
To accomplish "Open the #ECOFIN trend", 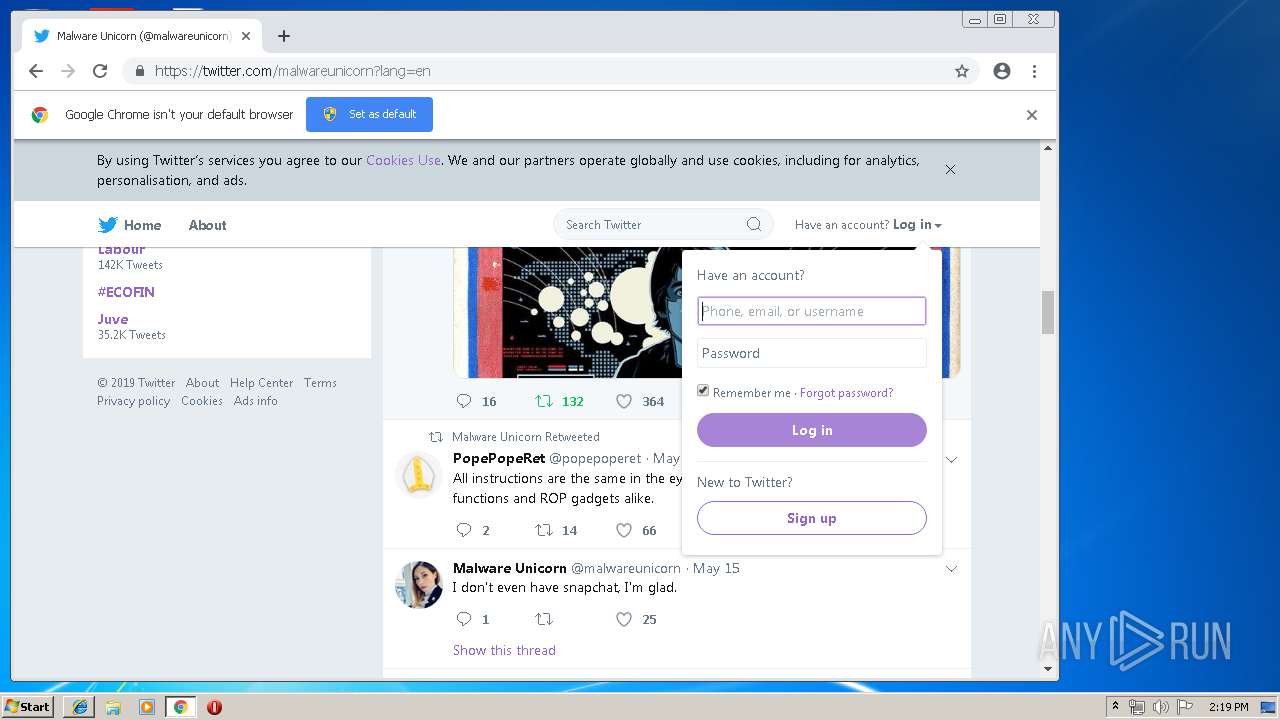I will pos(126,292).
